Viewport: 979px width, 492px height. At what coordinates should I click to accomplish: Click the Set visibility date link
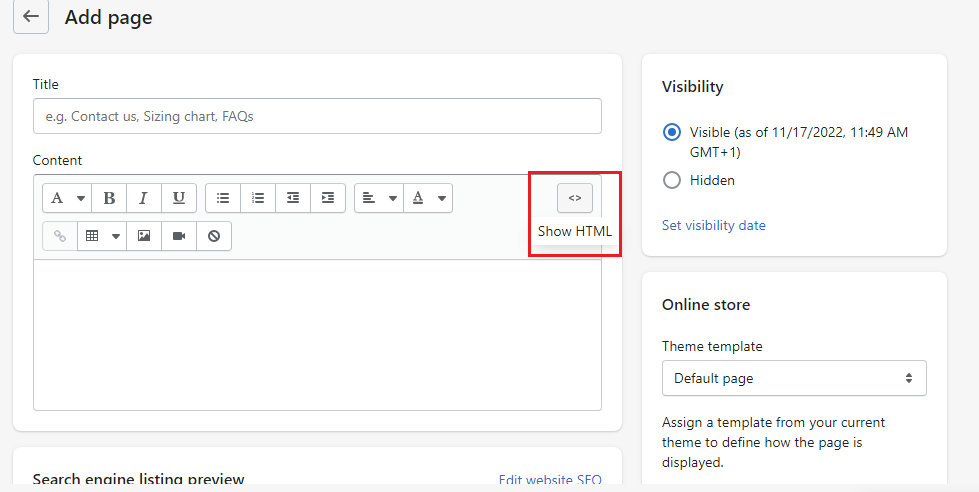point(713,225)
